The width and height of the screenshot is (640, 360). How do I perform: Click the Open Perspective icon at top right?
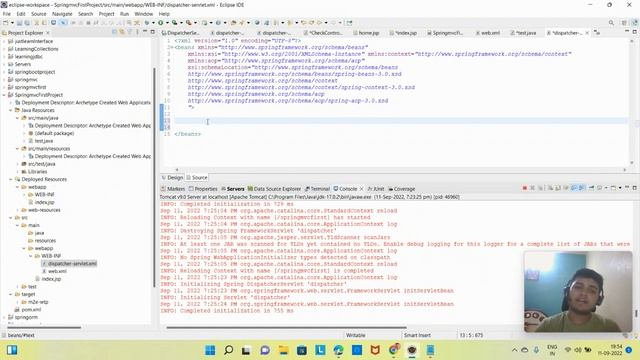pyautogui.click(x=624, y=23)
